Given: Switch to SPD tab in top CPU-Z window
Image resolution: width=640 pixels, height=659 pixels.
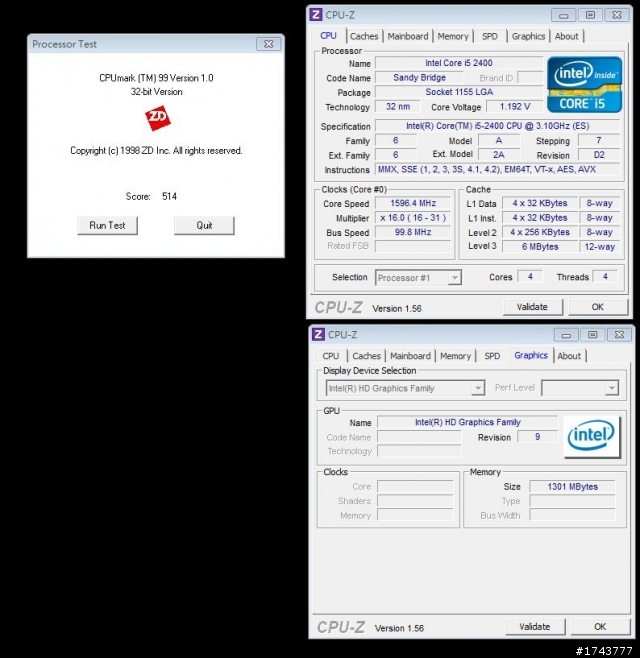Looking at the screenshot, I should [490, 36].
